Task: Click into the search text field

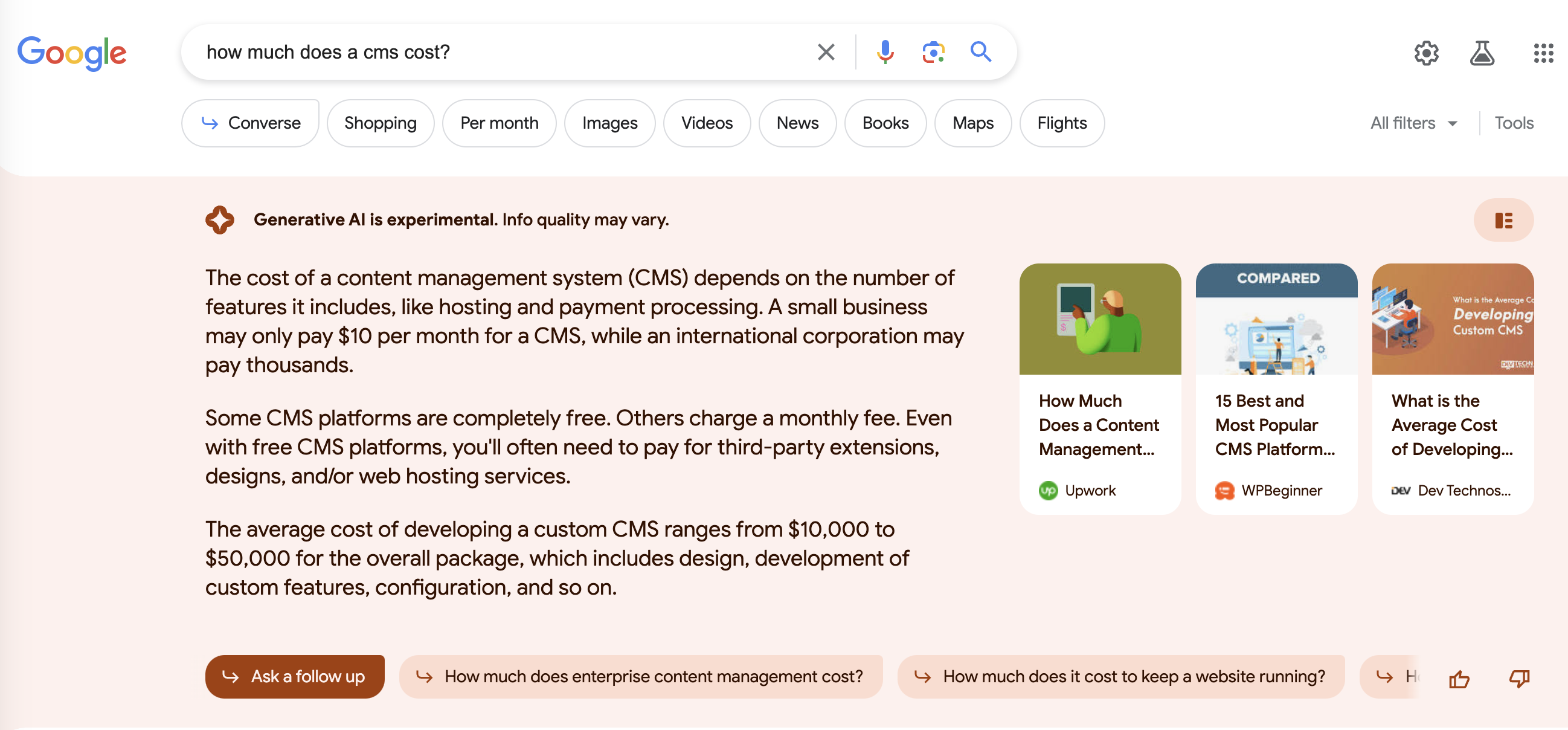Action: point(487,53)
